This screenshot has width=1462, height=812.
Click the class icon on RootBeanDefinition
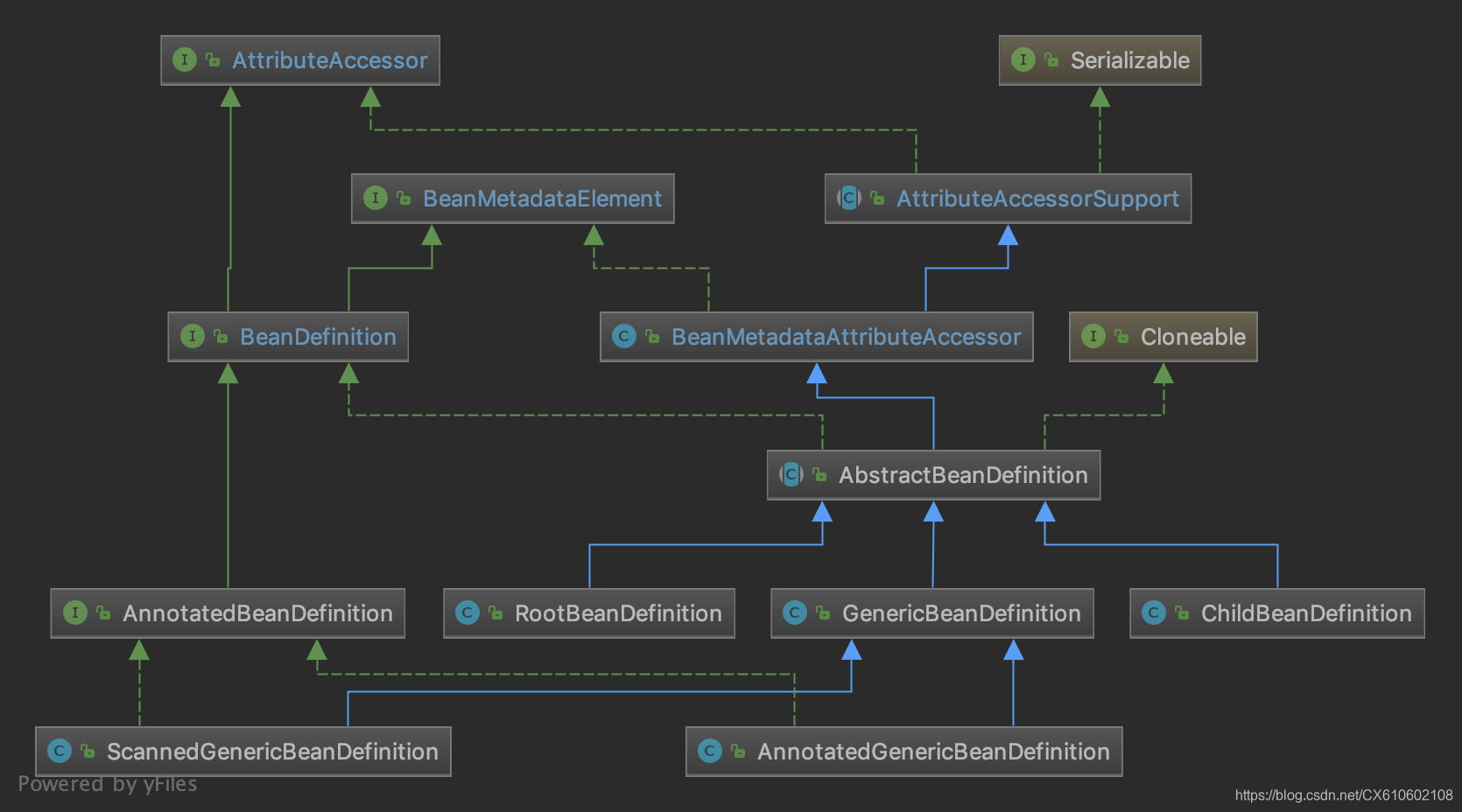tap(467, 612)
